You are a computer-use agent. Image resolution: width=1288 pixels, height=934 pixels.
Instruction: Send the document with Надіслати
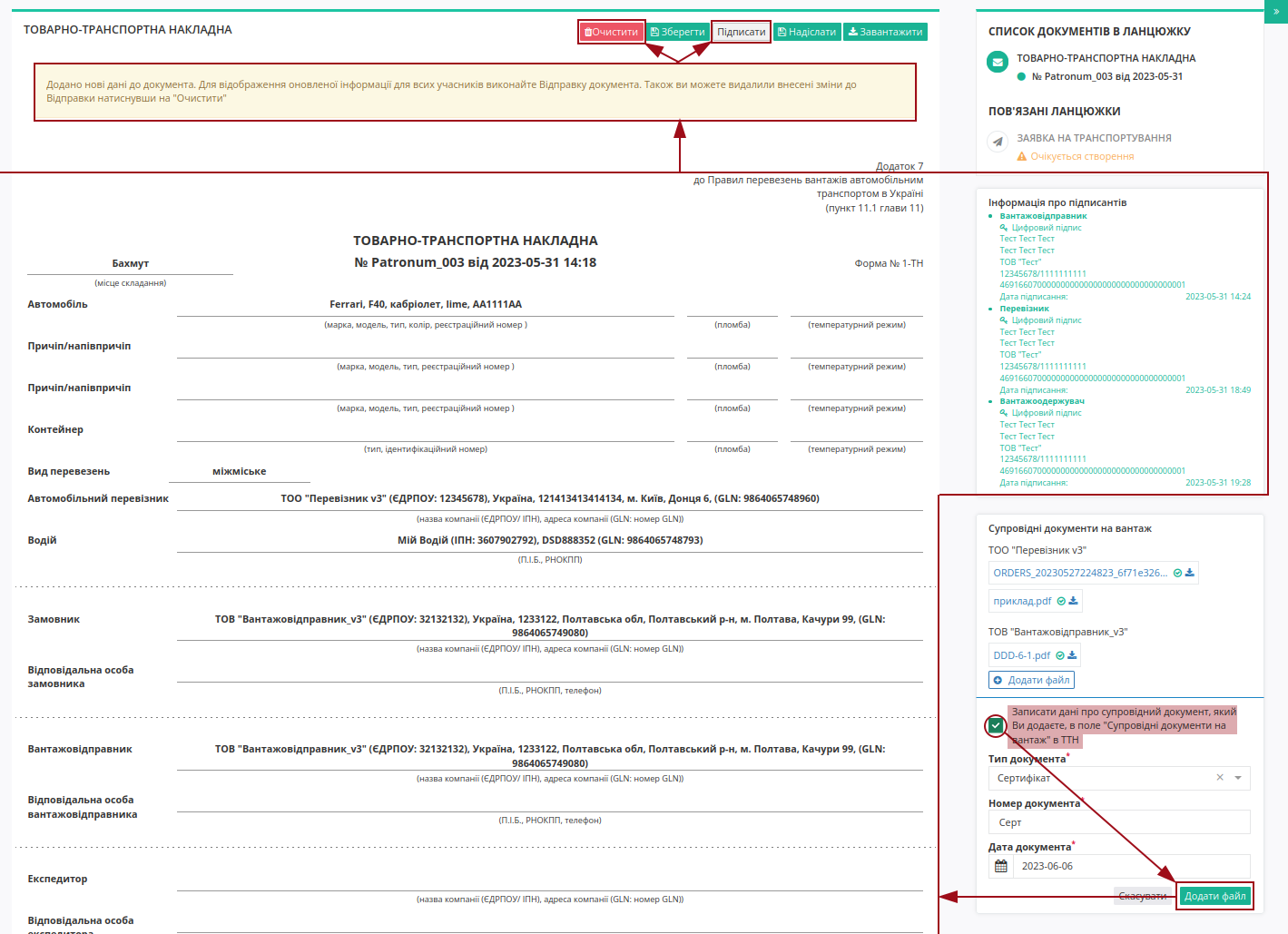tap(807, 32)
